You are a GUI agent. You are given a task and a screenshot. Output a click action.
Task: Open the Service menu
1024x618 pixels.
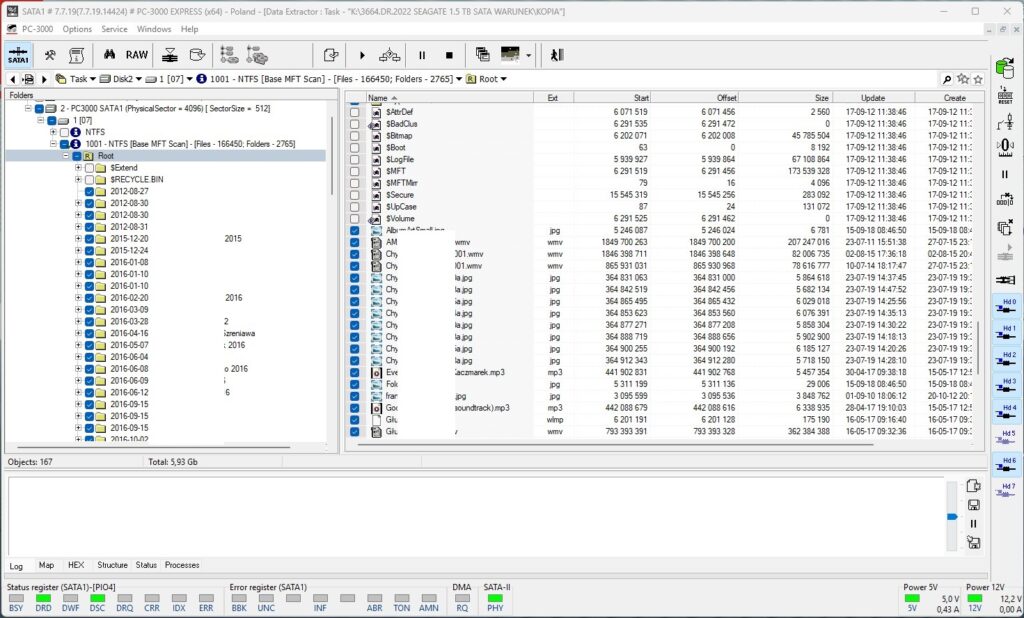(114, 29)
